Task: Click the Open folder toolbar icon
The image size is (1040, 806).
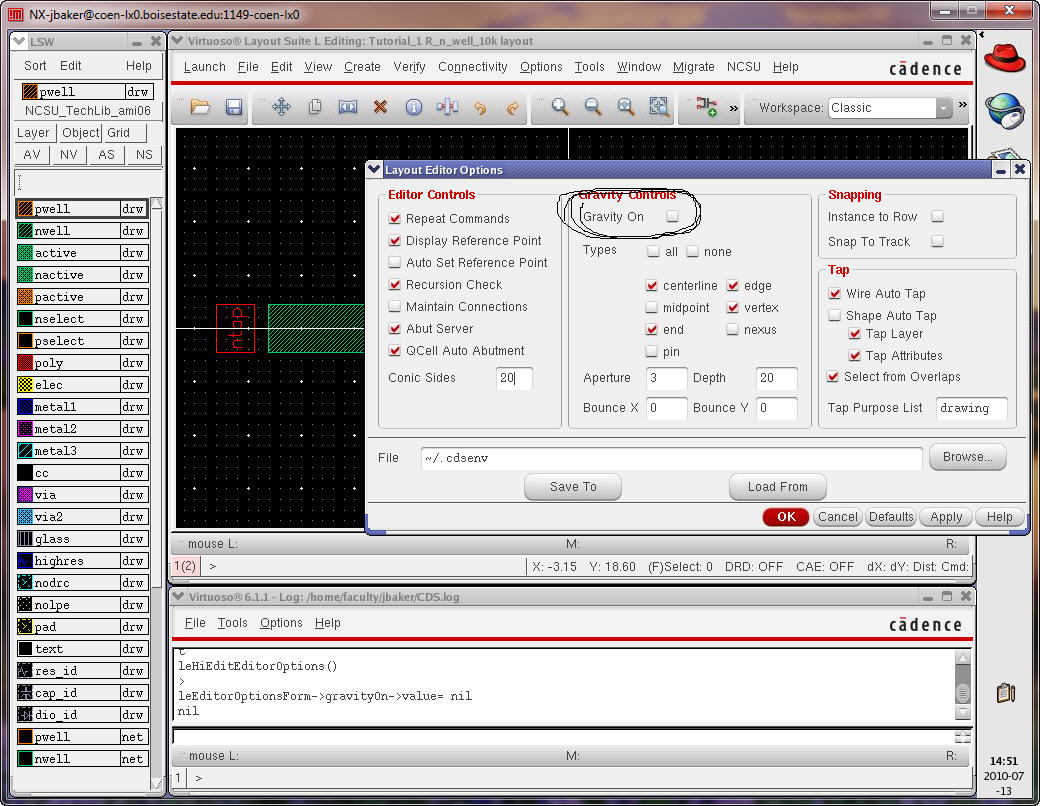Action: (200, 108)
